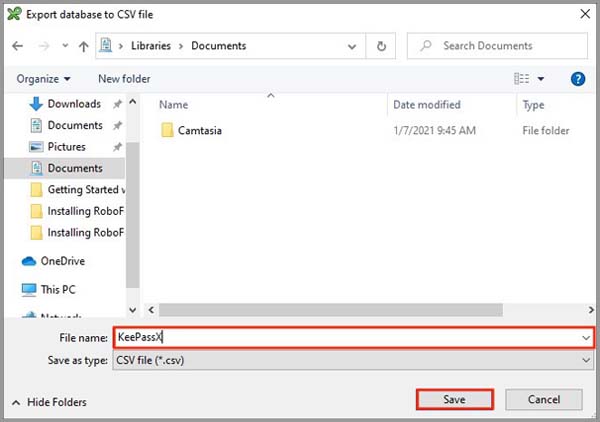Click the Camtasia folder icon
600x422 pixels.
pos(167,130)
